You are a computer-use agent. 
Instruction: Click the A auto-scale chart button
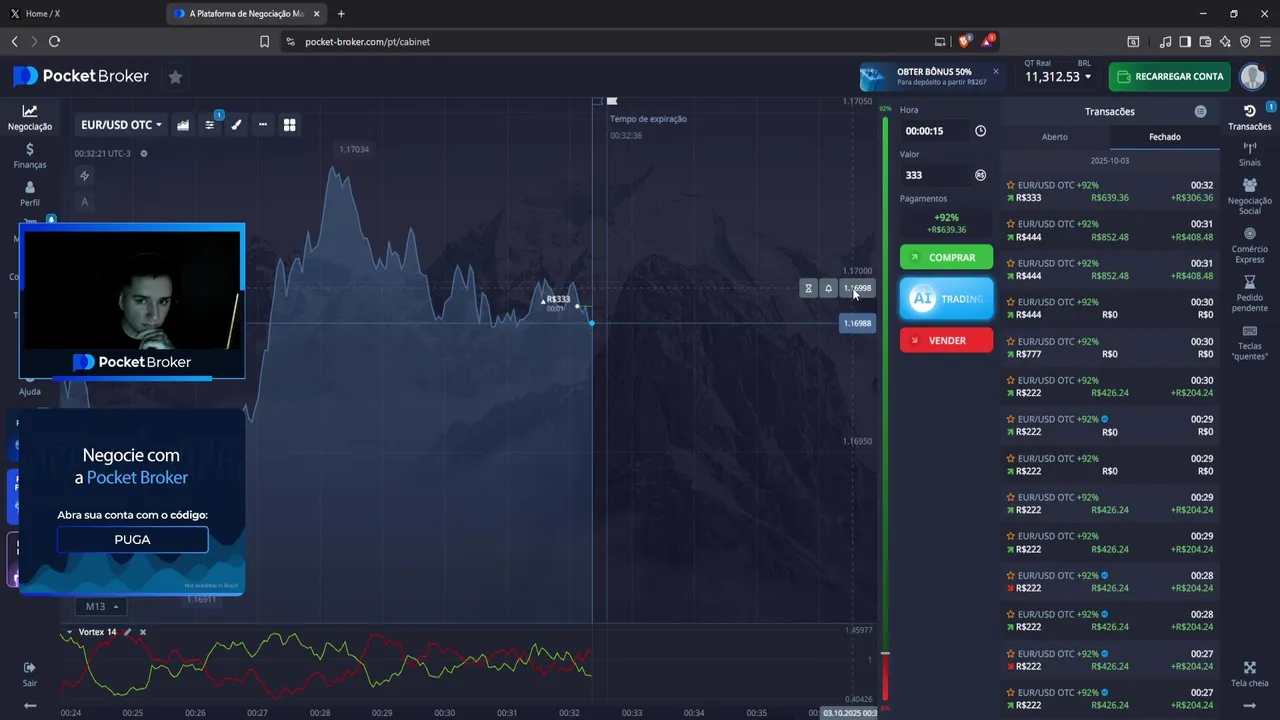point(85,202)
